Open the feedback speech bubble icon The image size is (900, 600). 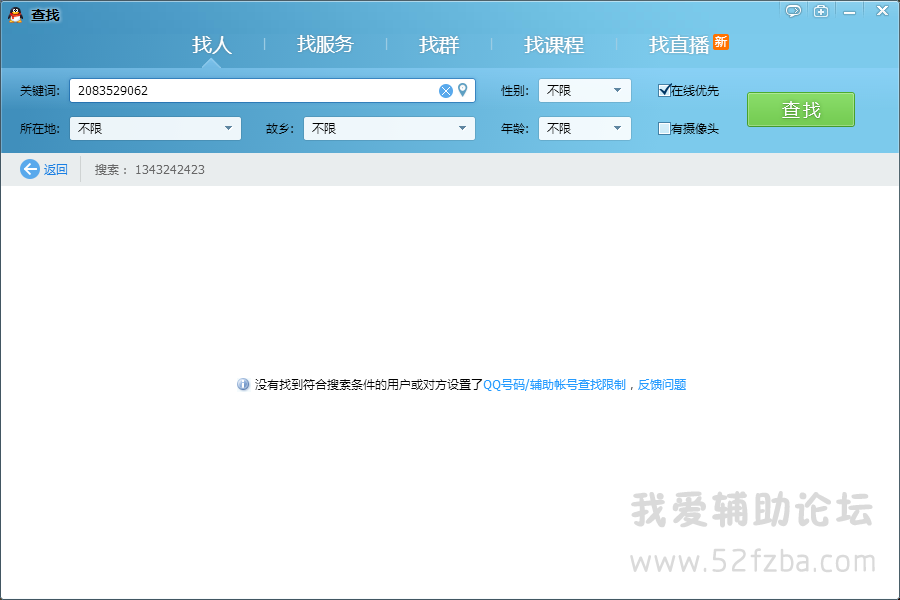click(x=793, y=11)
